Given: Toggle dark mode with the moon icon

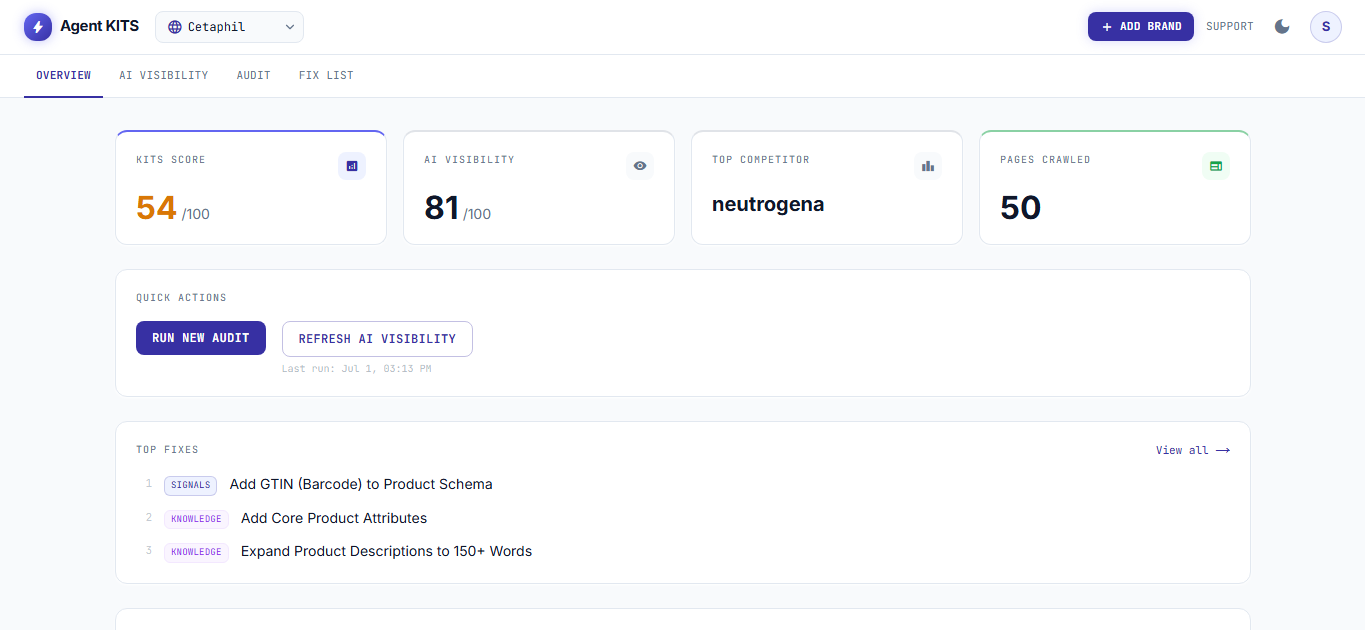Looking at the screenshot, I should (x=1282, y=27).
